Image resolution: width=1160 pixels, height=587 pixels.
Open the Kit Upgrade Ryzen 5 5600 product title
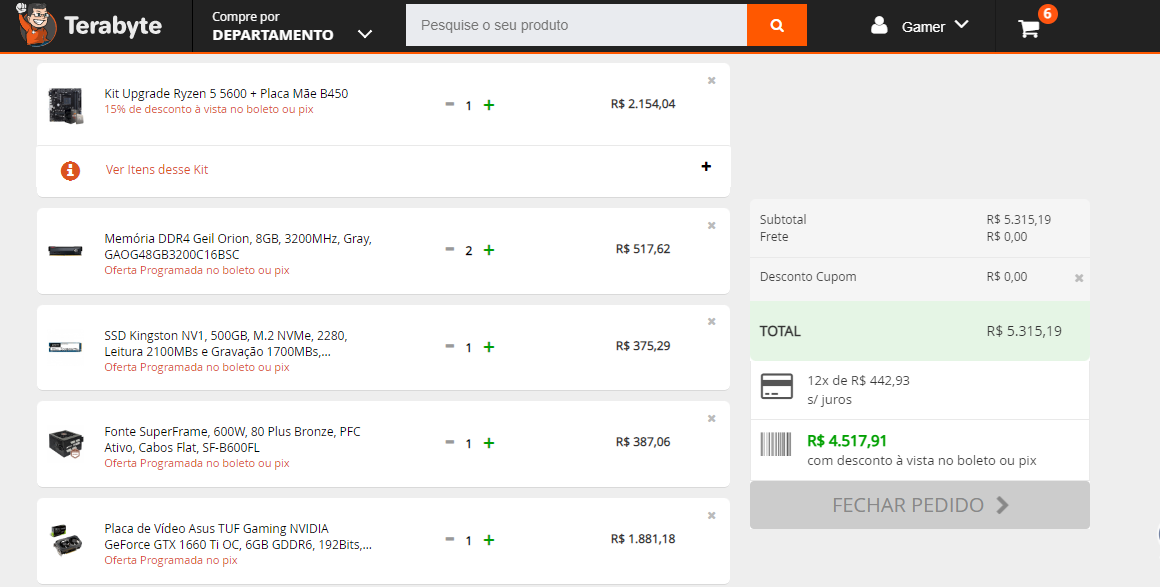[226, 93]
